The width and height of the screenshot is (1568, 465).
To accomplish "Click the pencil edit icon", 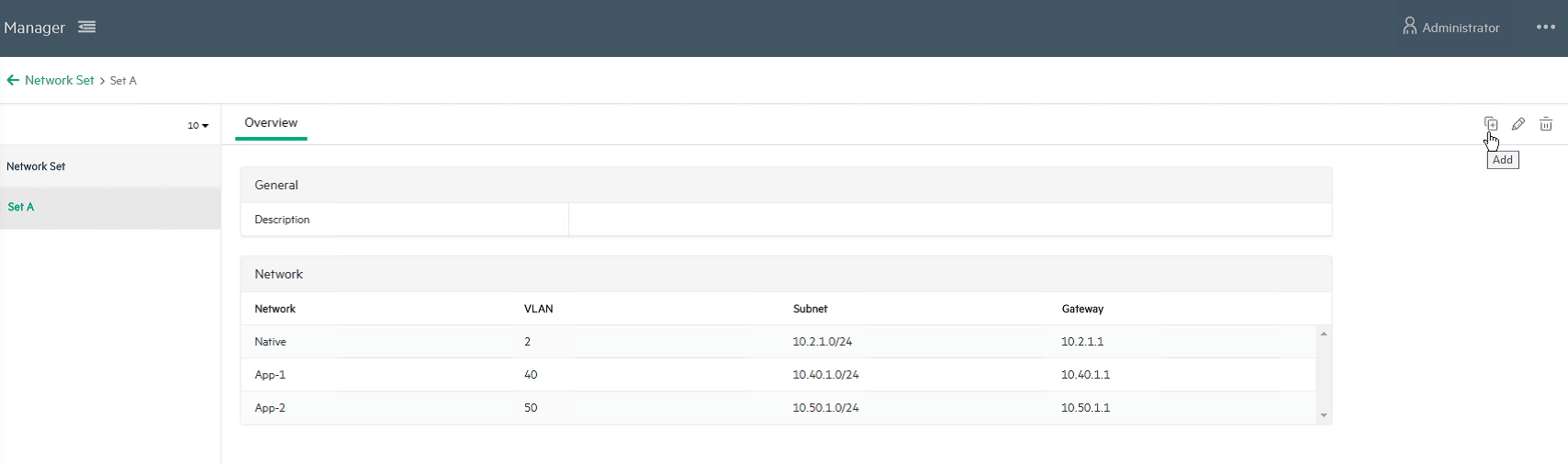I will point(1518,124).
